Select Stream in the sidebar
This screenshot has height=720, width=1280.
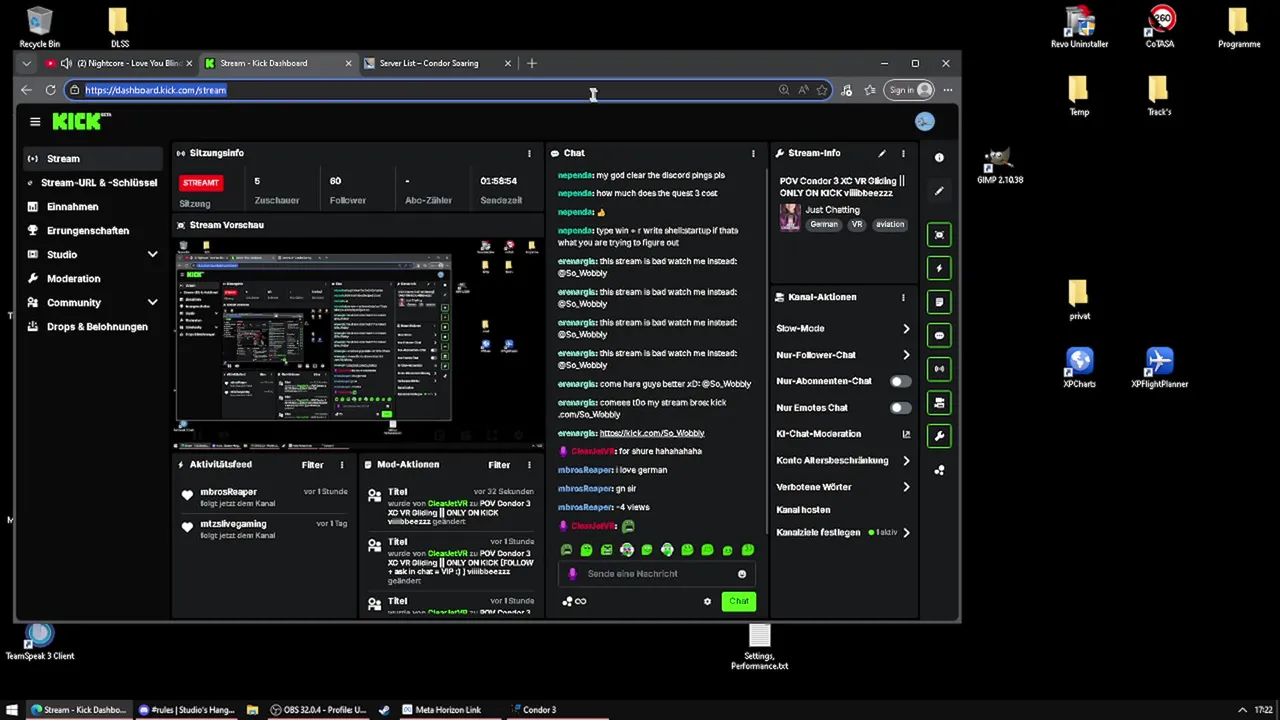pyautogui.click(x=92, y=159)
